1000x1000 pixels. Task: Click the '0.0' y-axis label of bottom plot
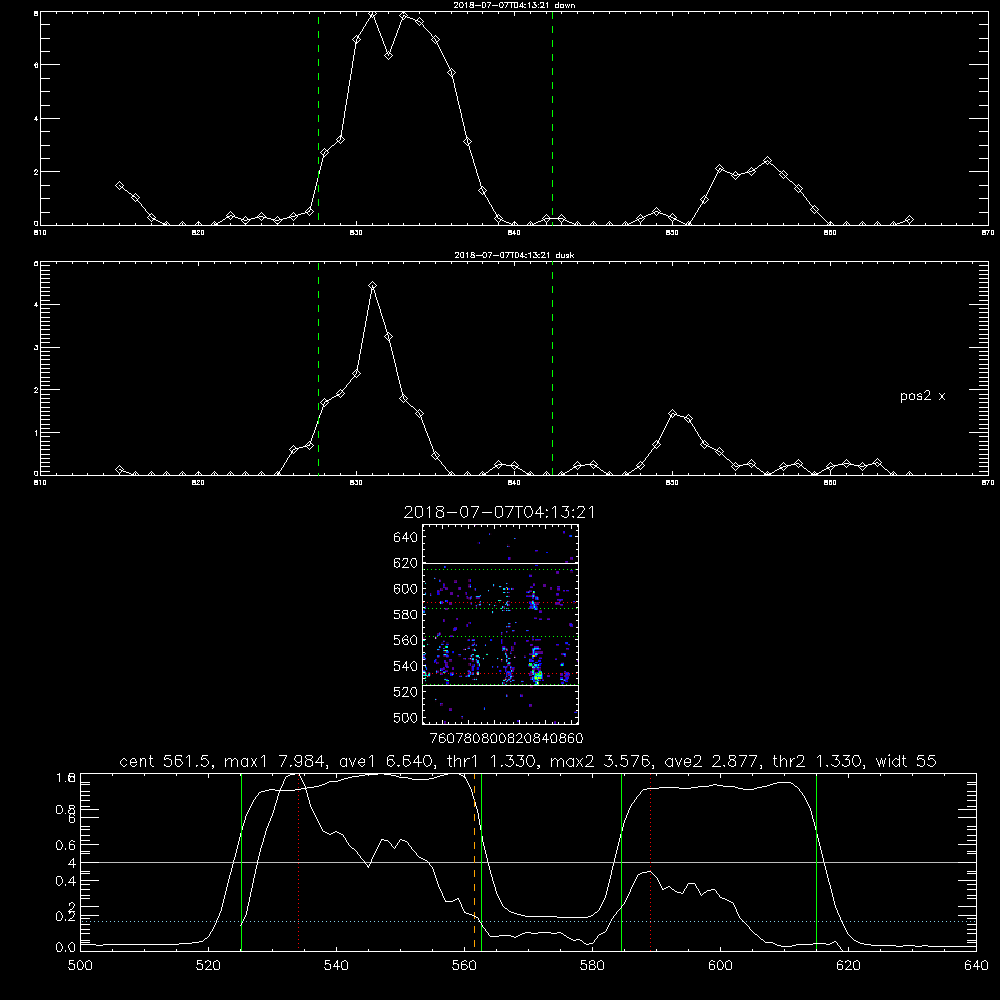tap(65, 947)
